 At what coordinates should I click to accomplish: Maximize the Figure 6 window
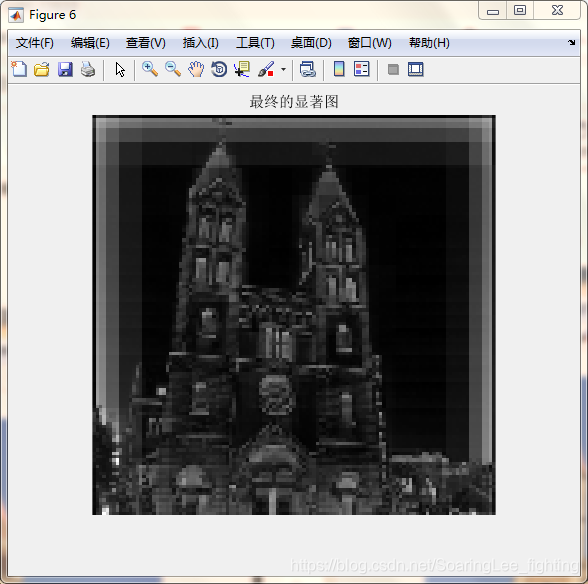[x=520, y=11]
